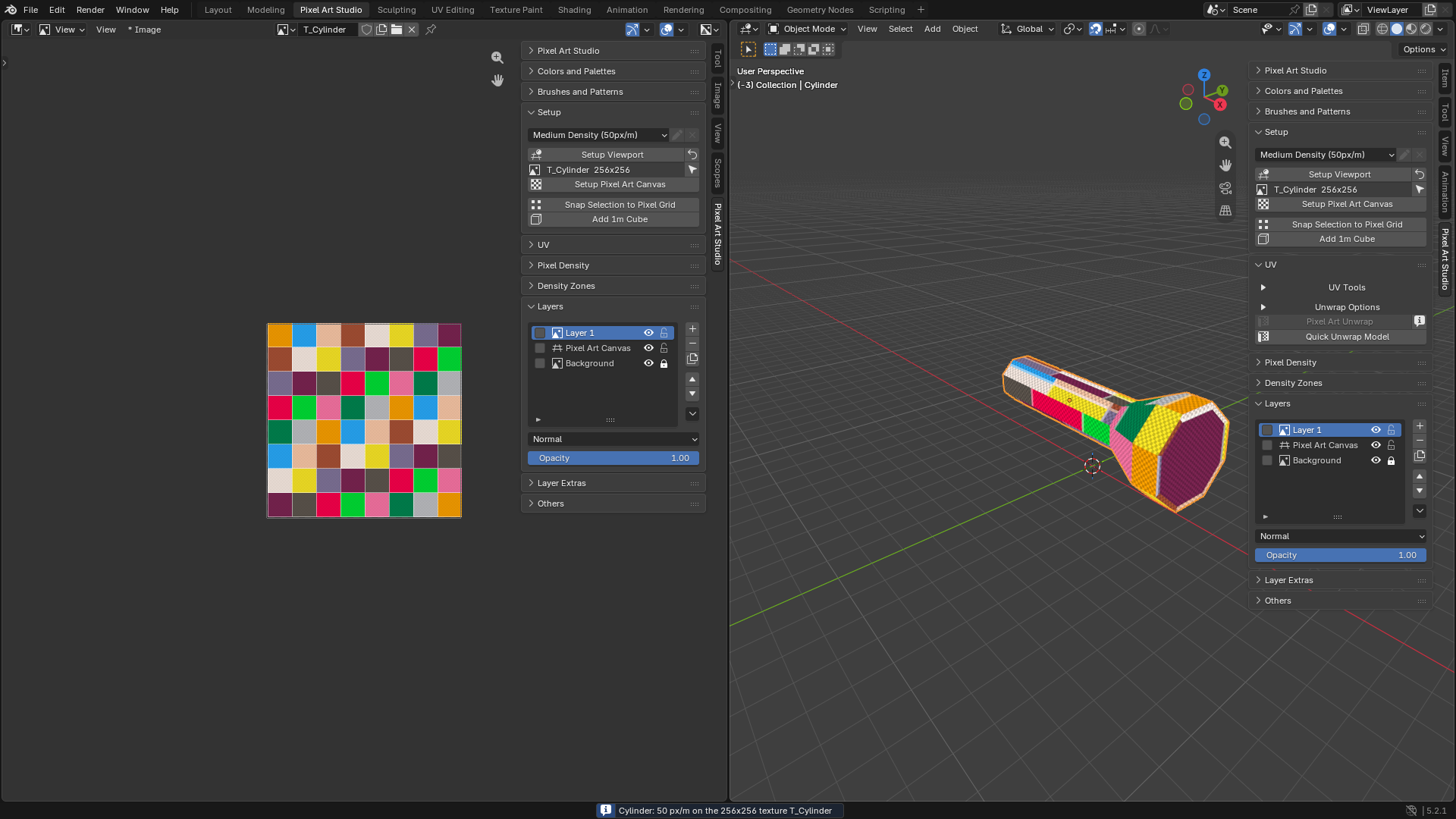Viewport: 1456px width, 819px height.
Task: Click the zoom icon in 3D viewport
Action: click(x=1225, y=143)
